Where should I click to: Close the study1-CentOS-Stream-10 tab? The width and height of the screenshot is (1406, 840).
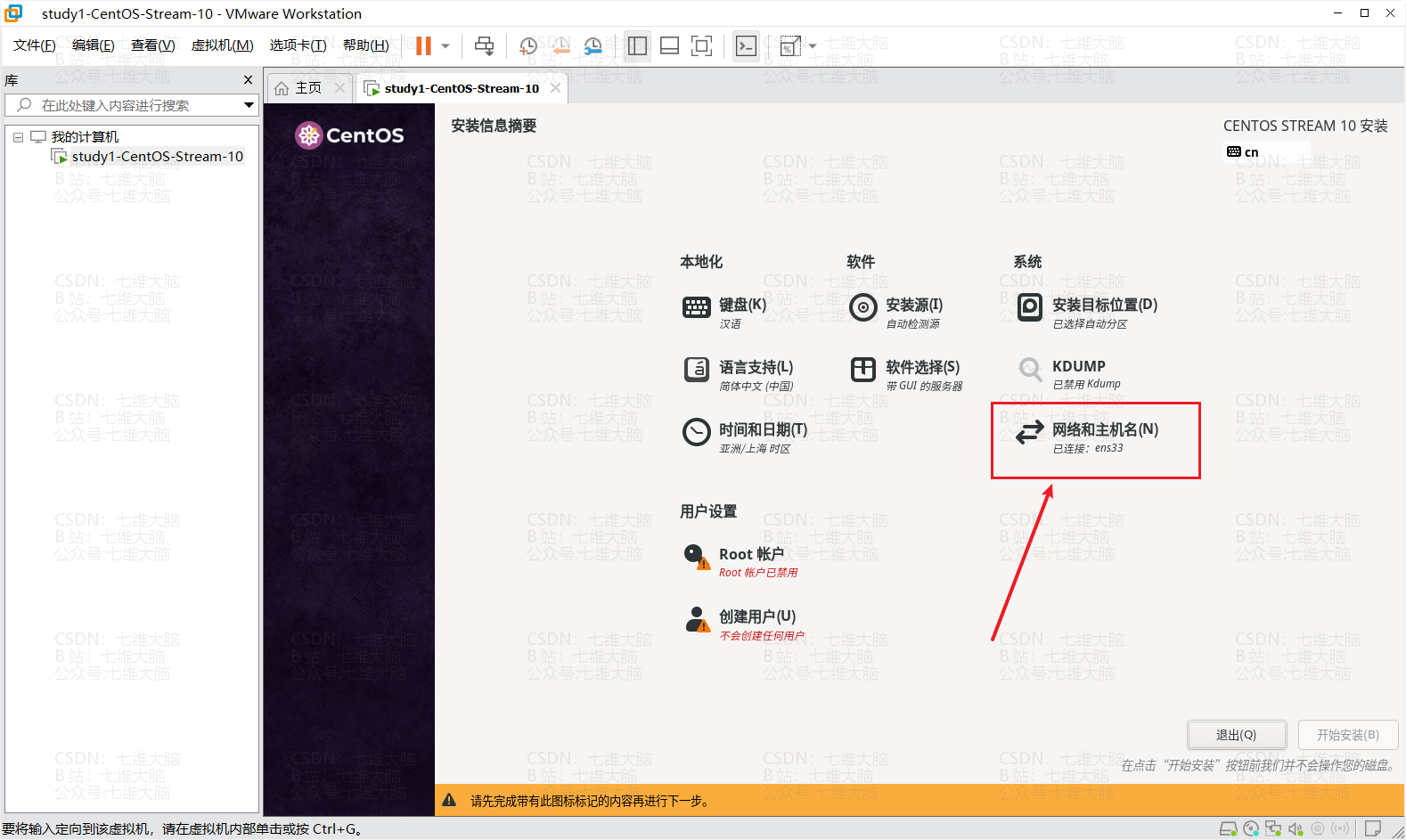coord(556,88)
